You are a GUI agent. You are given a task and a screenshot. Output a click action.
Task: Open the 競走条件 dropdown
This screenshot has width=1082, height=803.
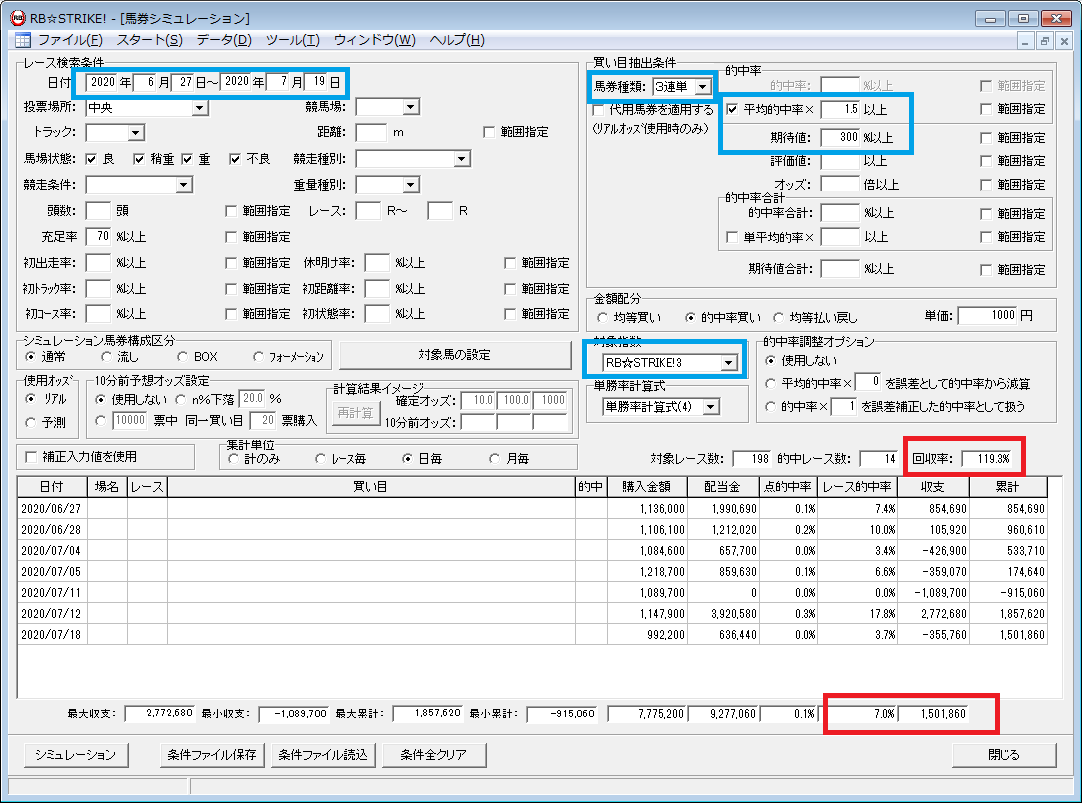point(184,185)
